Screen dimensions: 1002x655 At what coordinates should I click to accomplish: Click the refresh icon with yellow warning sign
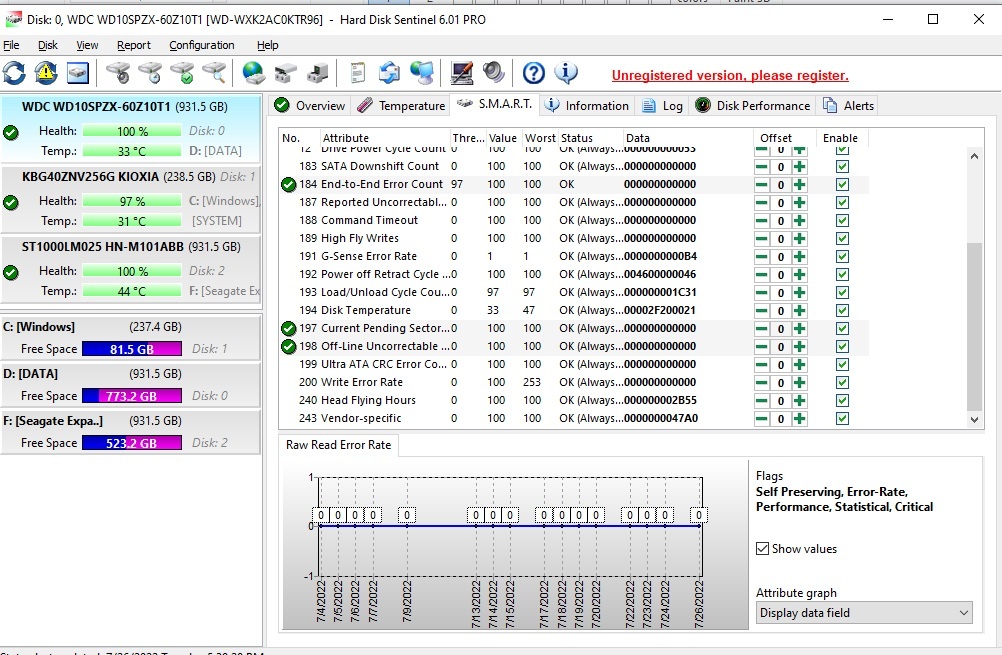(x=45, y=73)
